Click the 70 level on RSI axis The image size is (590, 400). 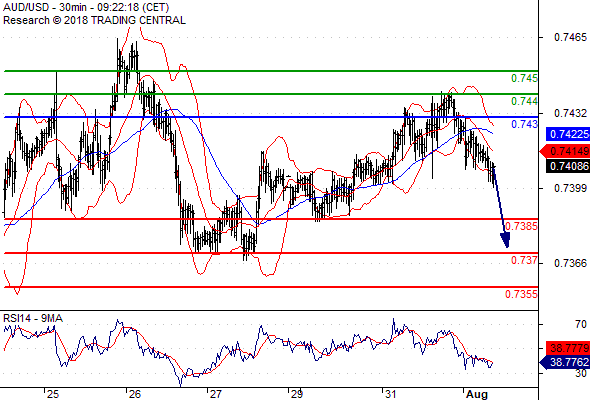(581, 324)
